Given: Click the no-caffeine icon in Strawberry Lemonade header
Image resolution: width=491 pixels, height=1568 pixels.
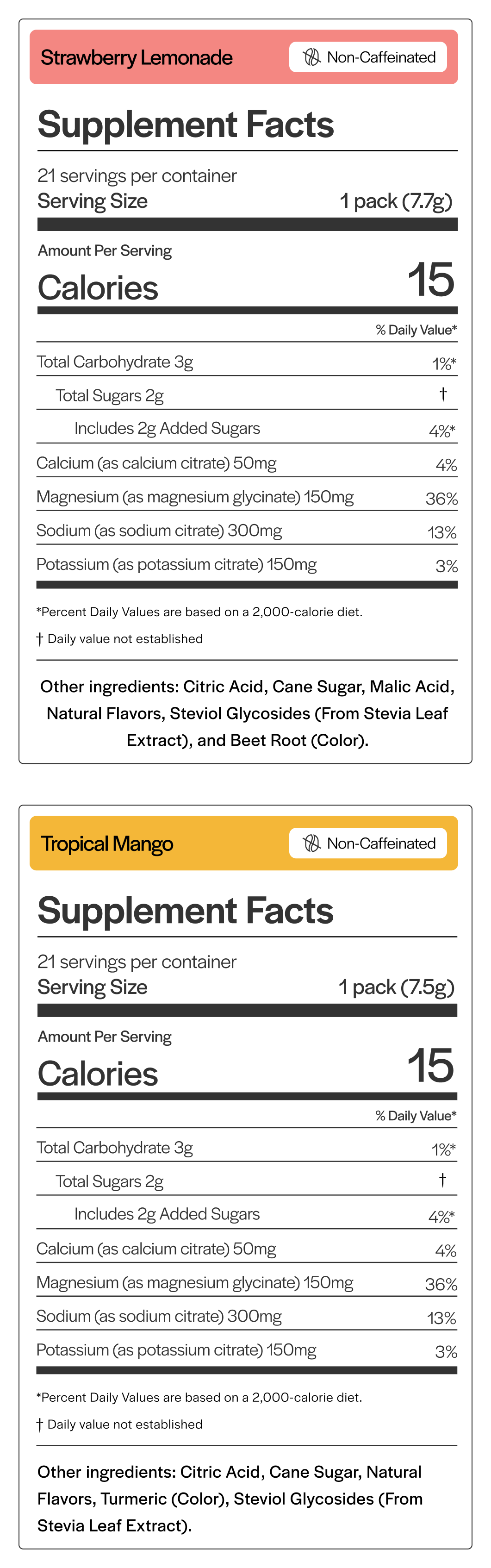Looking at the screenshot, I should coord(312,57).
